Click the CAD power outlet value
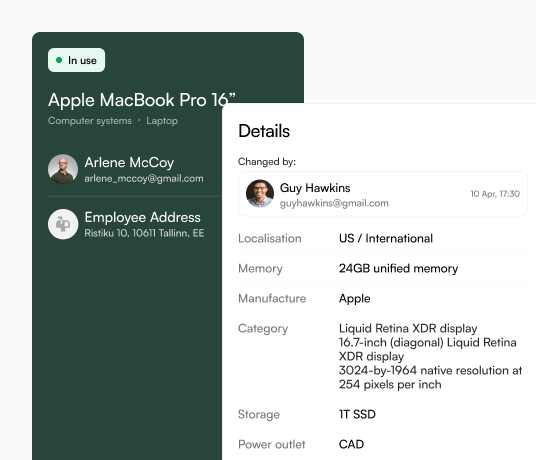This screenshot has width=536, height=460. coord(351,445)
